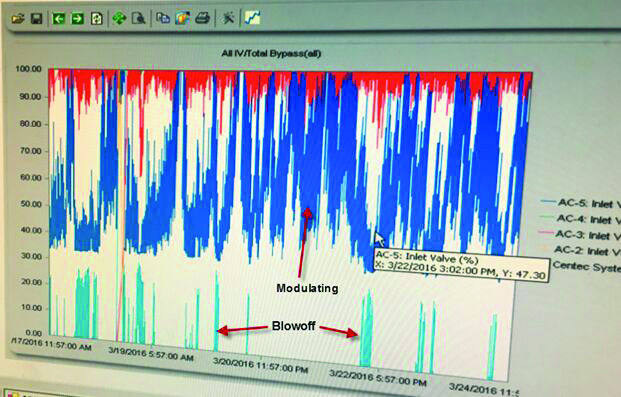Select the Centec System legend entry

[586, 266]
